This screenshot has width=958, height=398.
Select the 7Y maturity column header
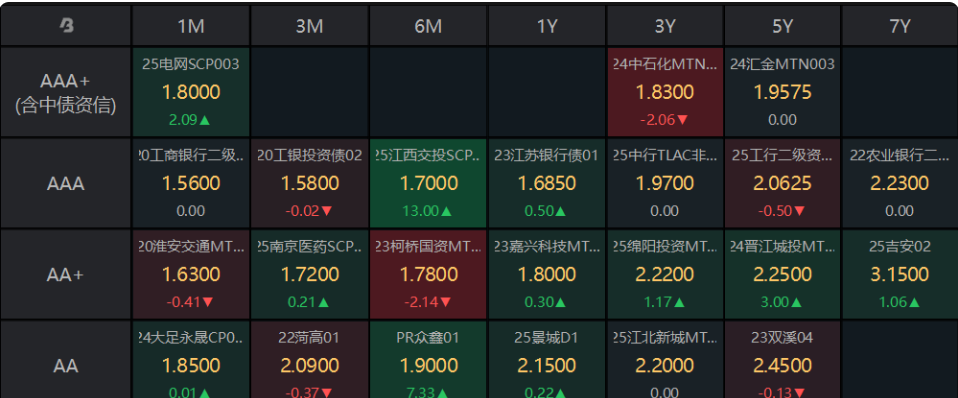899,26
